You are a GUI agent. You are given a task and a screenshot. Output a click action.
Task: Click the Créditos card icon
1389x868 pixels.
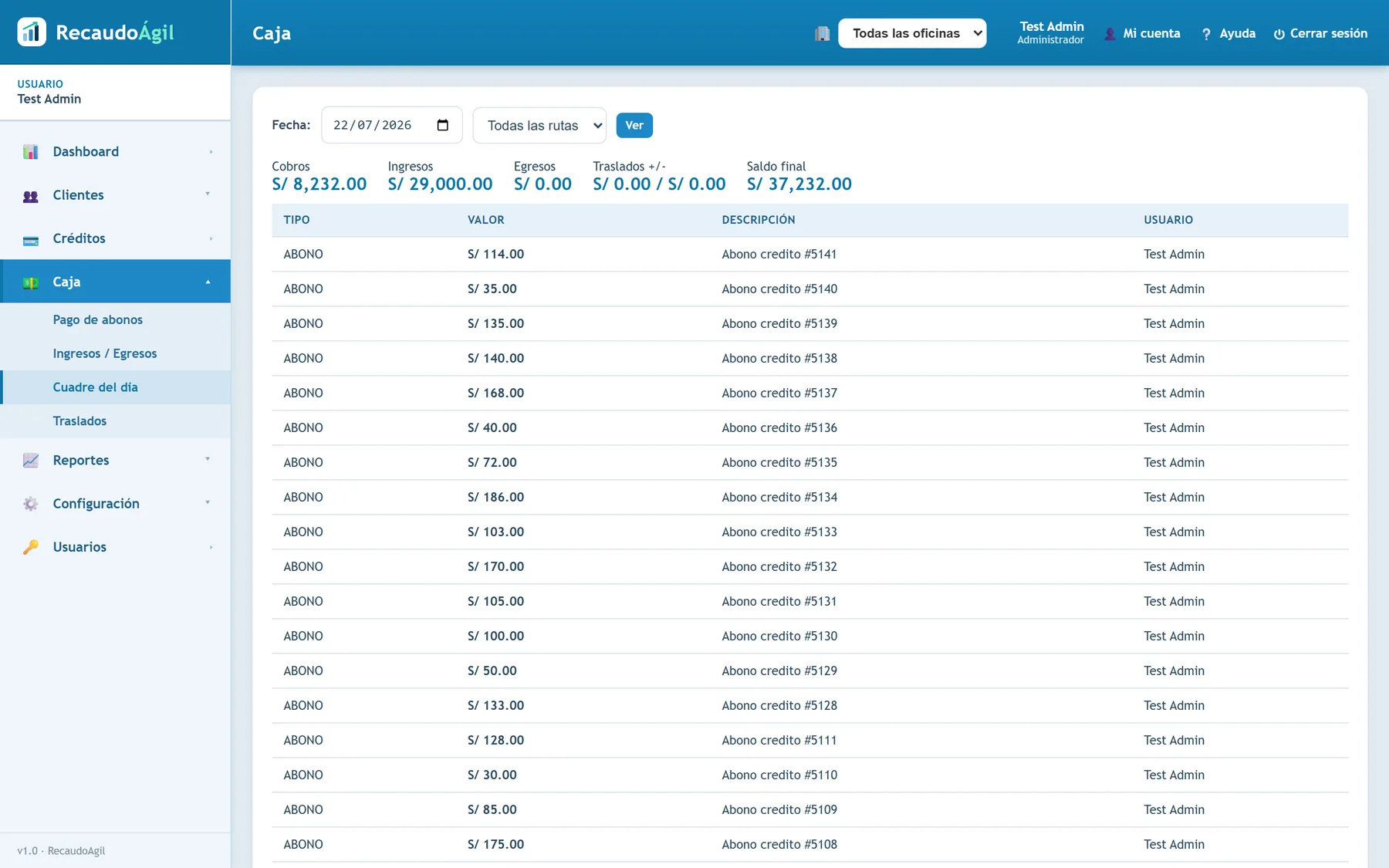click(x=31, y=240)
